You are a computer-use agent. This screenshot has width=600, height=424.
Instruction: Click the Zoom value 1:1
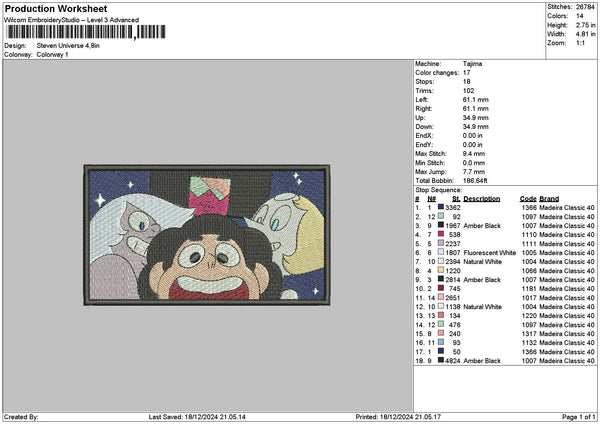580,43
